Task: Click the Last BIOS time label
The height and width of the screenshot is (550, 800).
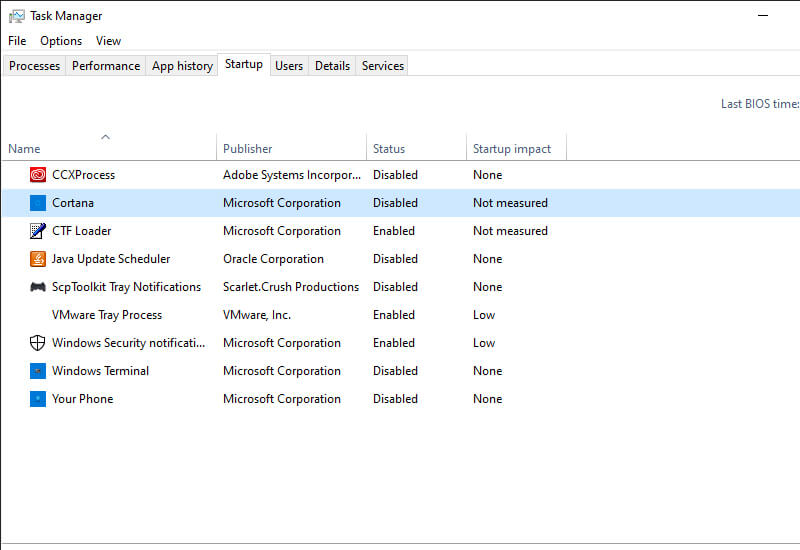Action: click(x=760, y=104)
